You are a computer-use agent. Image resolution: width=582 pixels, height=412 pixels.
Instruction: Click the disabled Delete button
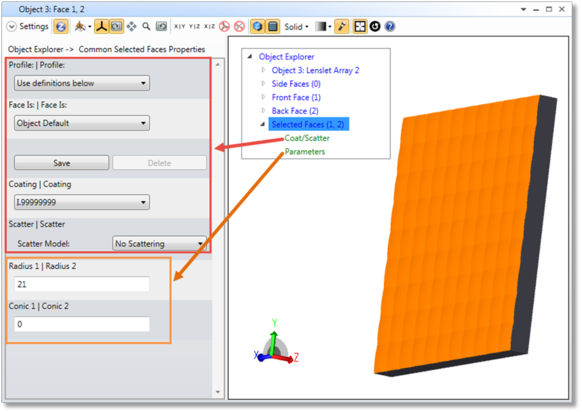tap(159, 163)
